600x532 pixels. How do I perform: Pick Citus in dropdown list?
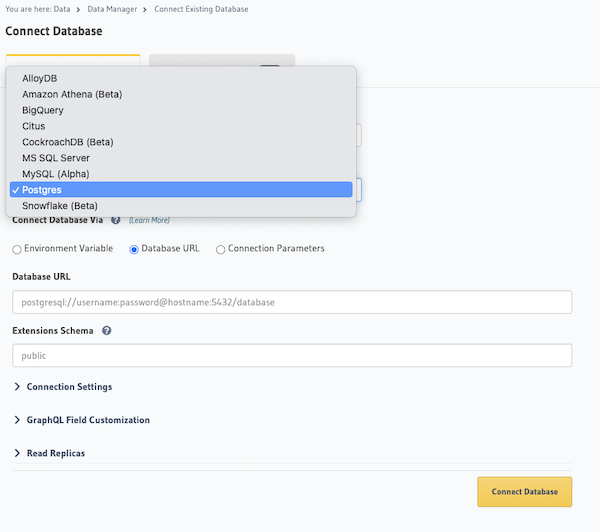click(x=181, y=126)
